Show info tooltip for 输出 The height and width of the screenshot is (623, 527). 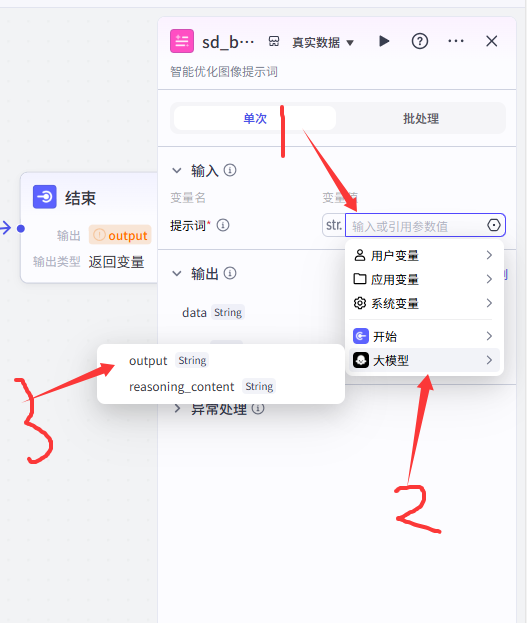(230, 273)
